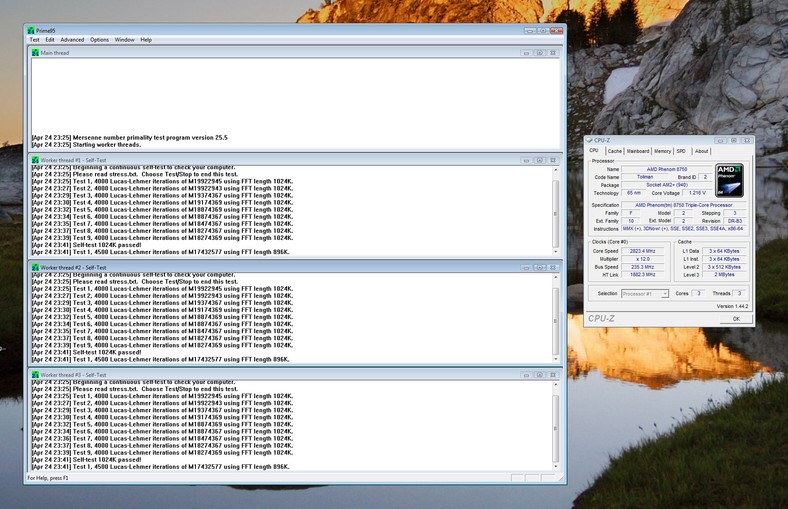Viewport: 788px width, 509px height.
Task: Maximize the Worker thread #1 child window
Action: (539, 160)
